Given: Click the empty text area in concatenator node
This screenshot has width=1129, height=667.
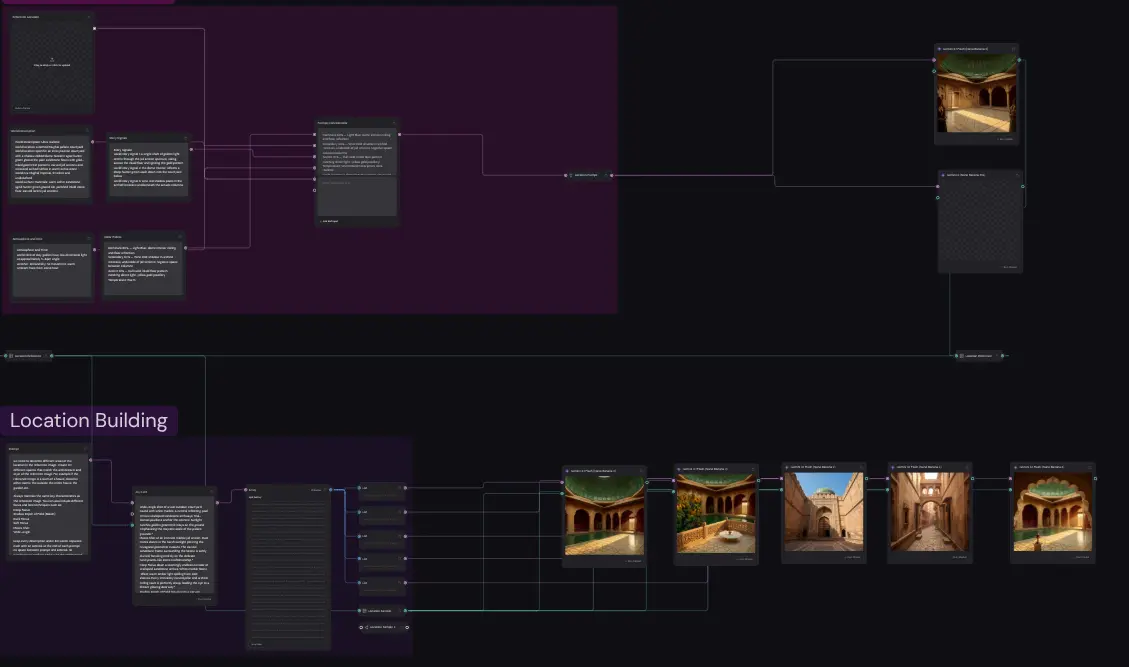Looking at the screenshot, I should [x=357, y=196].
